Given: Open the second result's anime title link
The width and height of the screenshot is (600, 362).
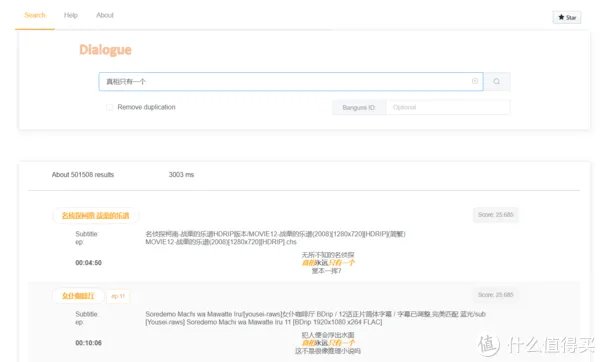Looking at the screenshot, I should pos(78,296).
